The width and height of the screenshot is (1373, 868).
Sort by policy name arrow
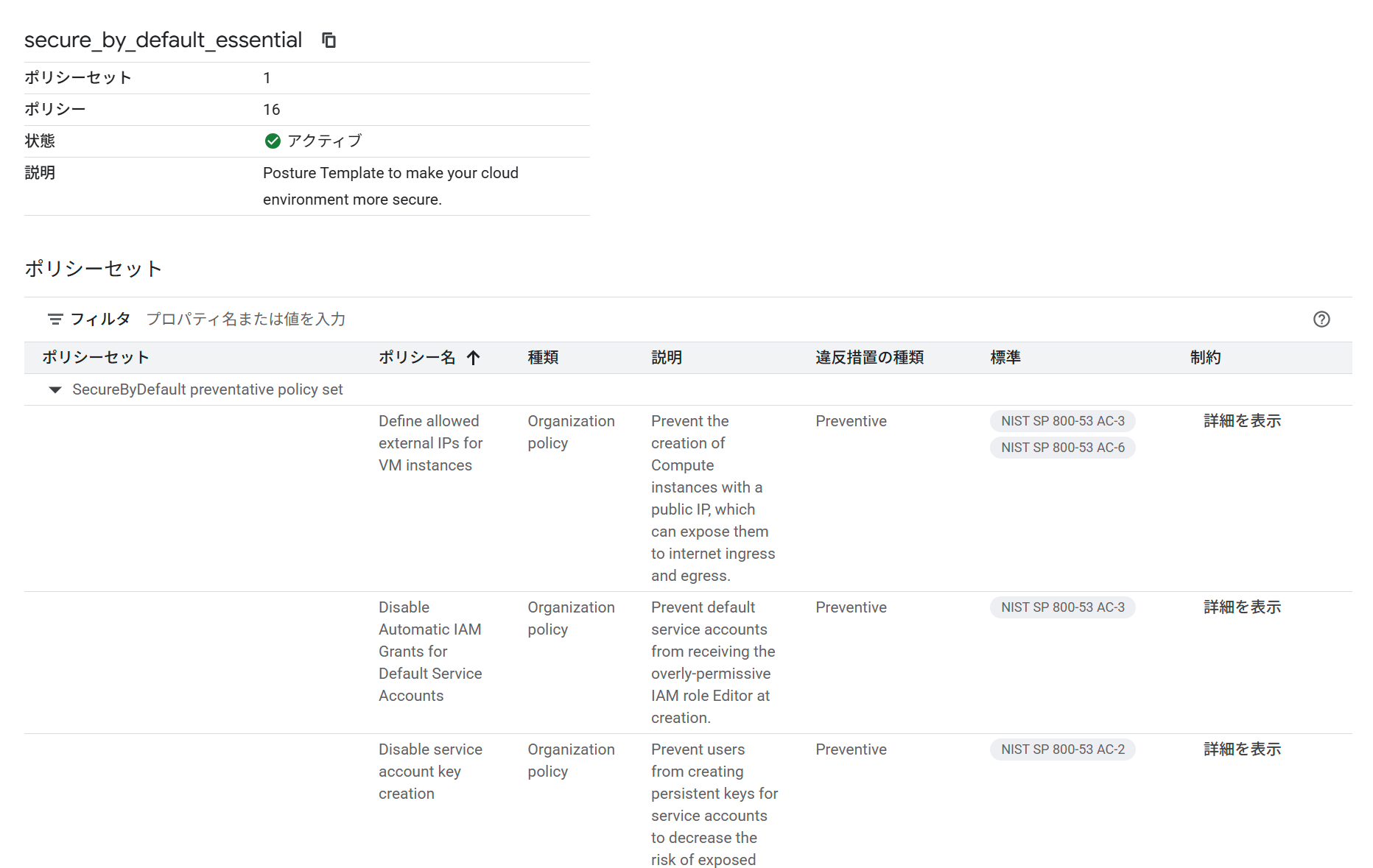[x=474, y=358]
